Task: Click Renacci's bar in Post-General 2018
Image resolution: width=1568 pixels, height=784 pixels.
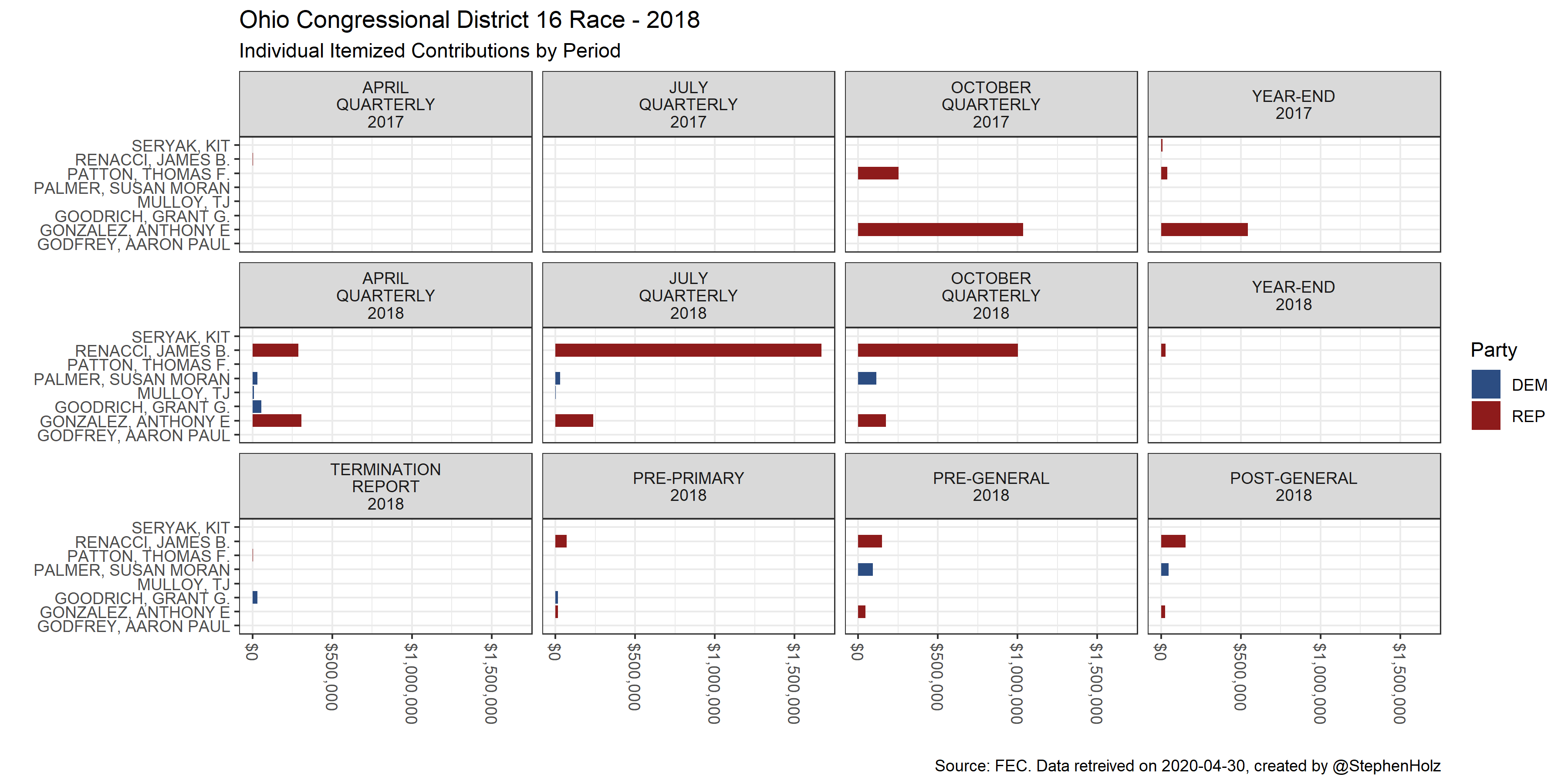Action: click(x=1173, y=541)
